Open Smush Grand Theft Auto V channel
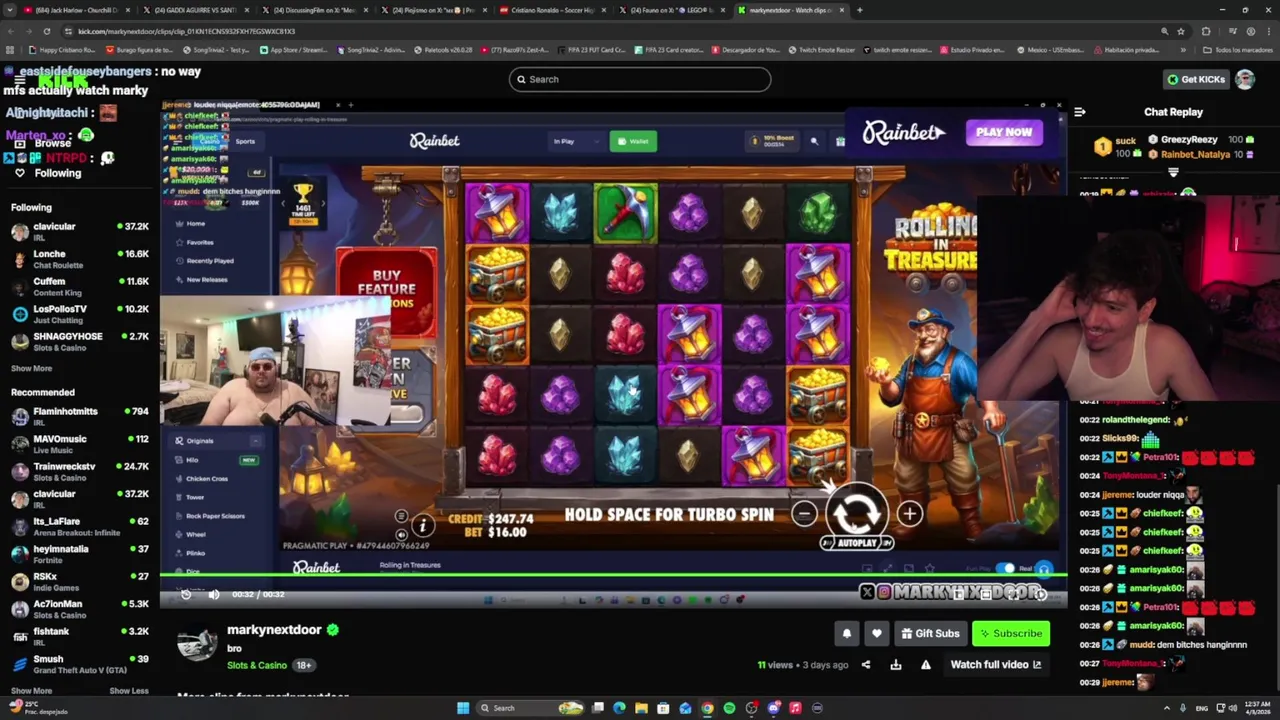Viewport: 1280px width, 720px height. 80,664
